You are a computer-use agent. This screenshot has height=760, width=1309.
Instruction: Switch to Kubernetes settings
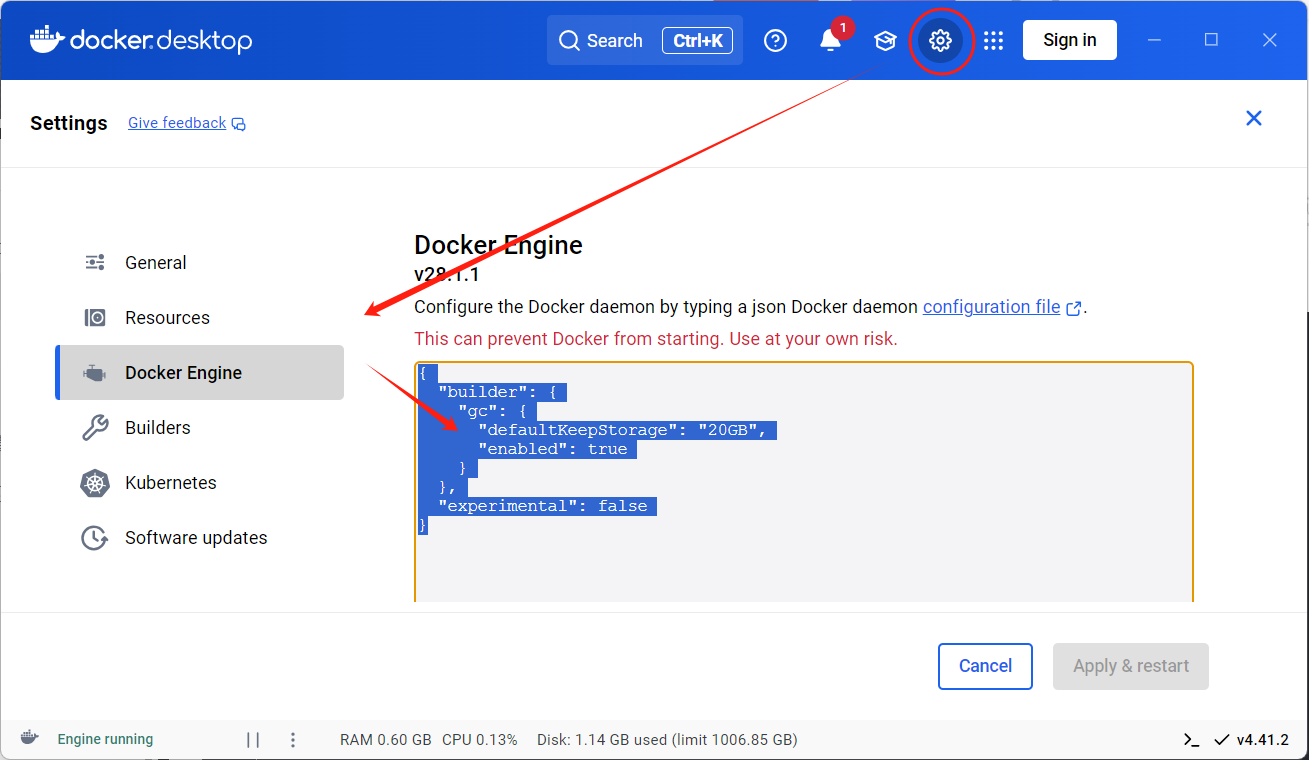point(199,483)
